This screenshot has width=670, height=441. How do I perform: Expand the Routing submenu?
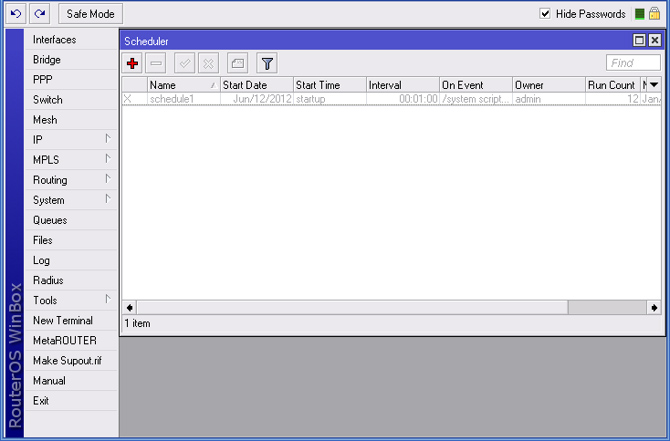click(x=70, y=180)
